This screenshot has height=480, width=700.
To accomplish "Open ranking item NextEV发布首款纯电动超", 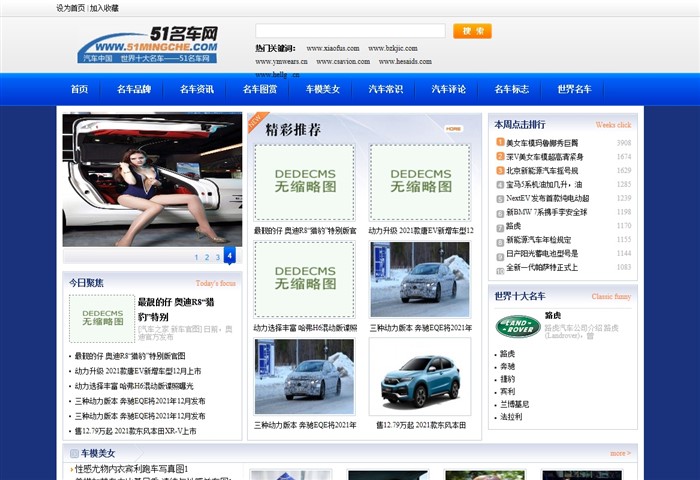I will click(x=548, y=198).
